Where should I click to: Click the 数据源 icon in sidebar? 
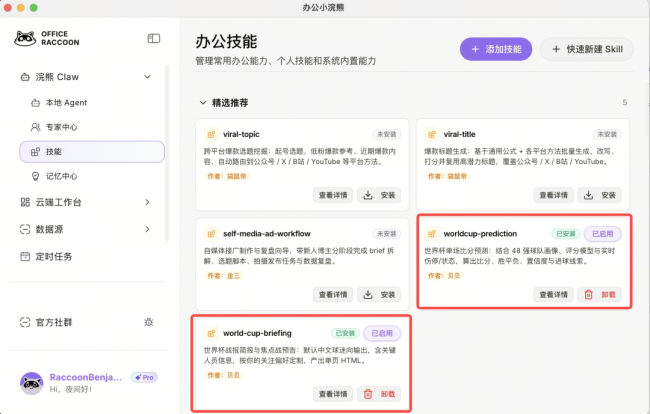[x=25, y=229]
